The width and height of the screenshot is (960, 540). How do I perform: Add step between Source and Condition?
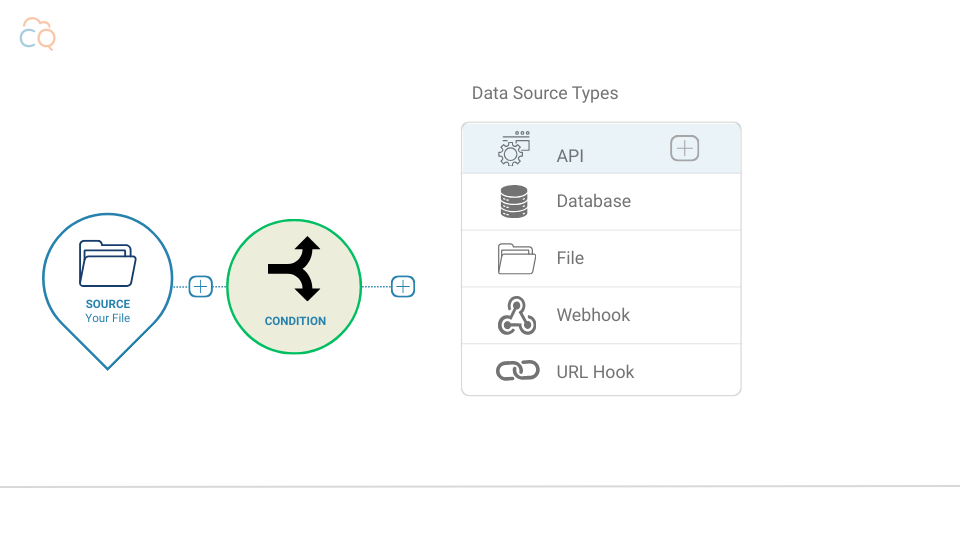(x=201, y=287)
